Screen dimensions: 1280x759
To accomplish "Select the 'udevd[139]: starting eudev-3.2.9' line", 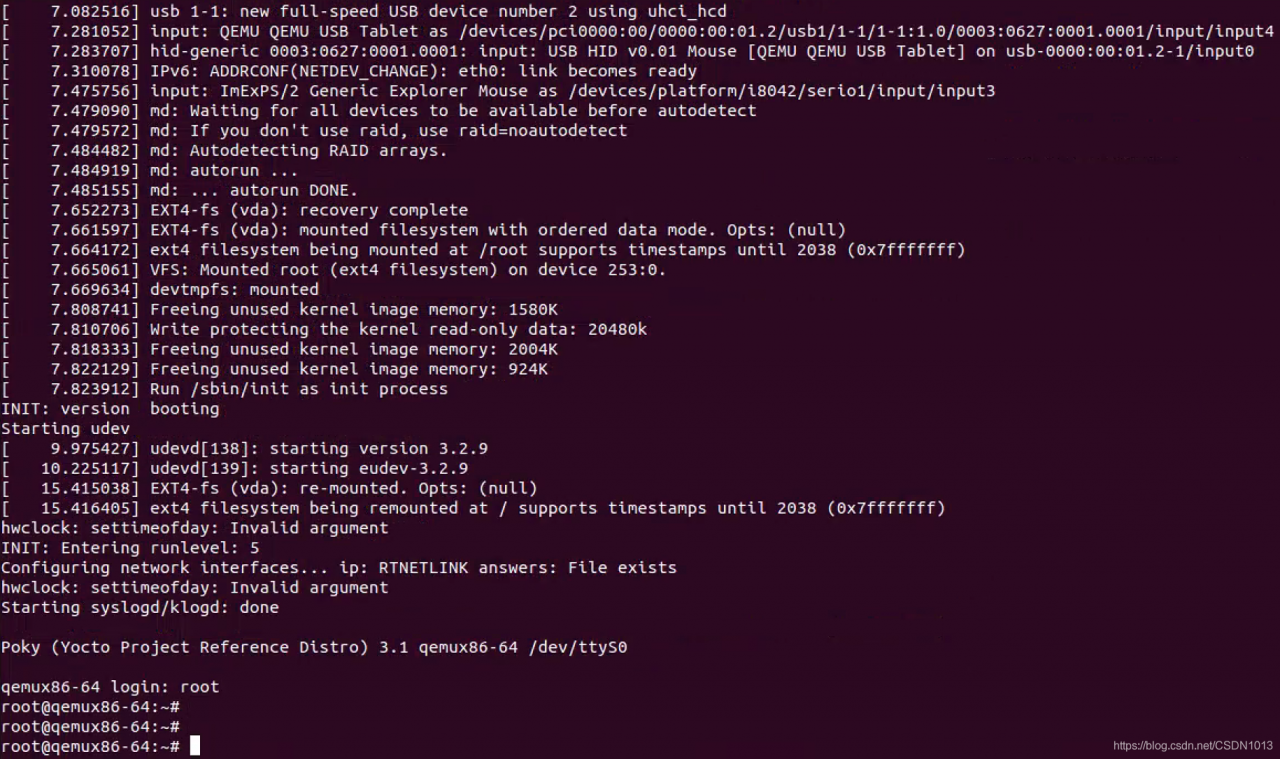I will point(308,468).
